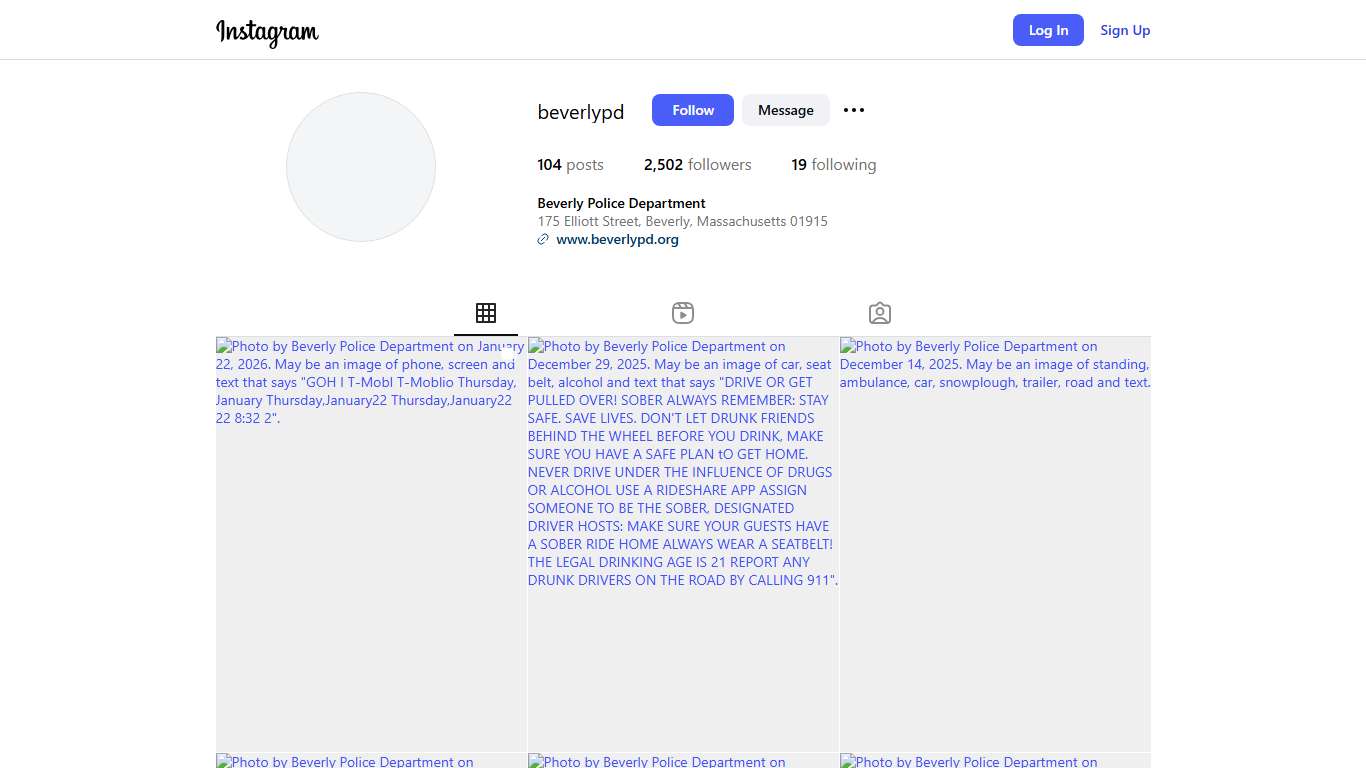
Task: Click the Beverly Police Department display name
Action: click(x=621, y=203)
